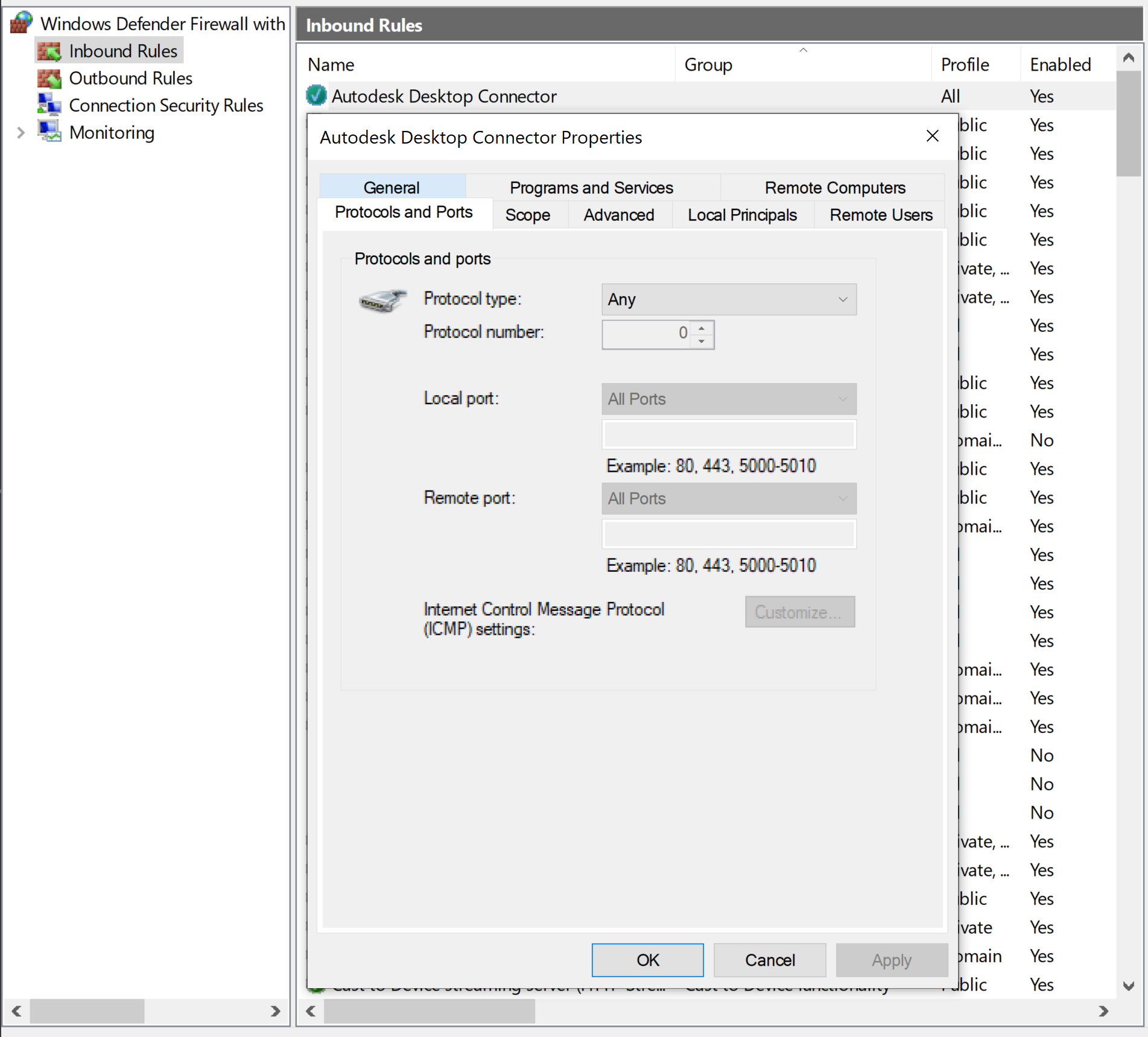Click the Protocol number input field
Image resolution: width=1148 pixels, height=1037 pixels.
click(647, 334)
